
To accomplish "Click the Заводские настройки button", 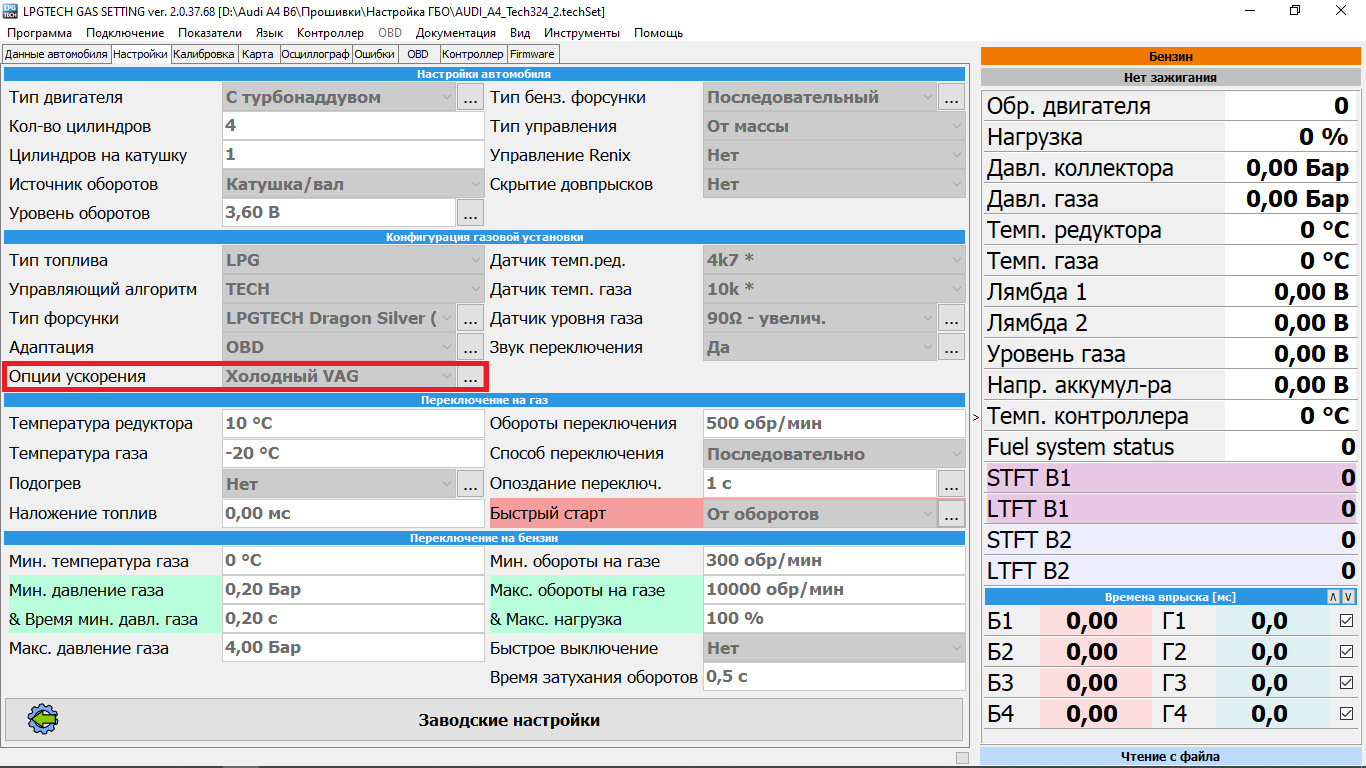I will point(484,720).
